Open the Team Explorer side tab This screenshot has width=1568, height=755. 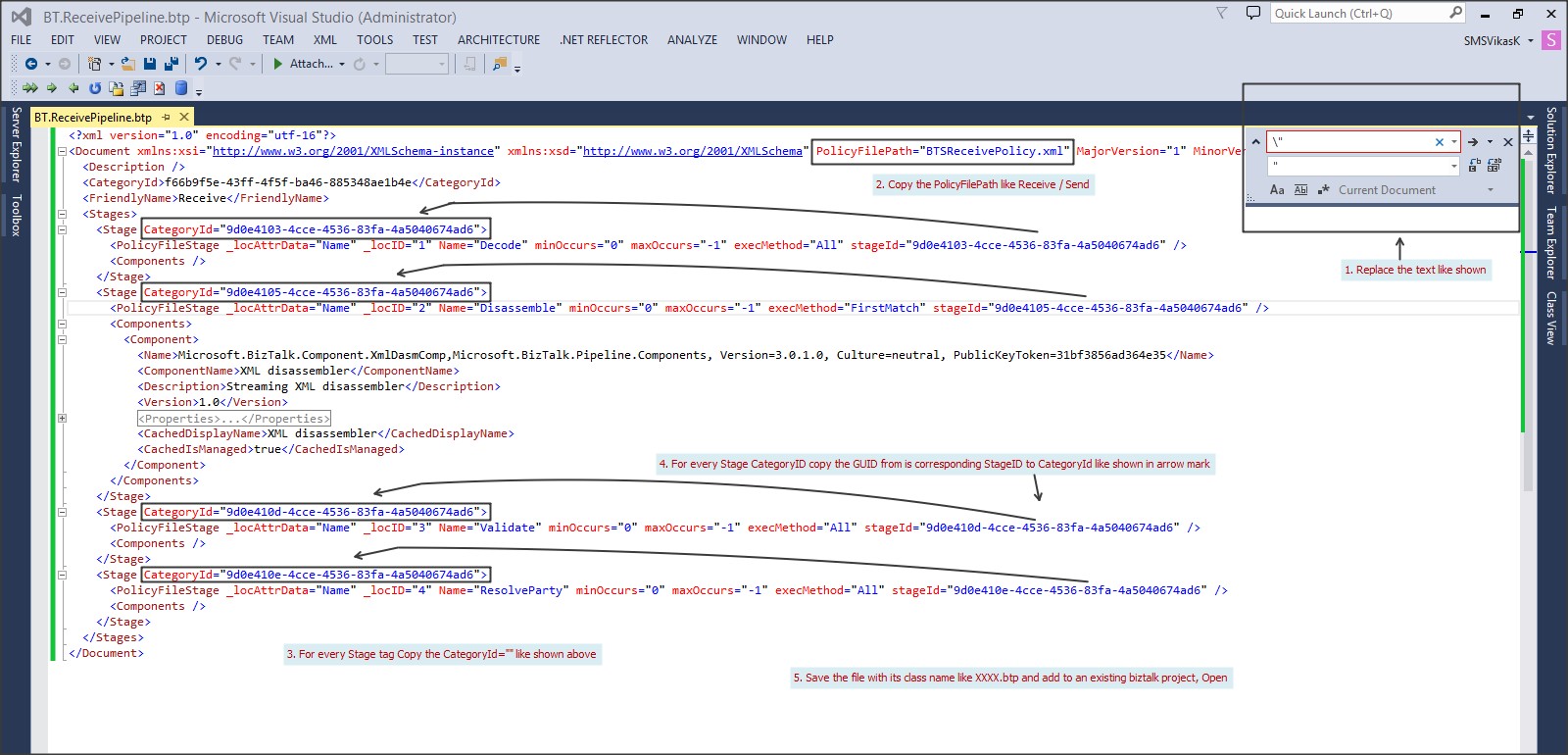(x=1551, y=243)
